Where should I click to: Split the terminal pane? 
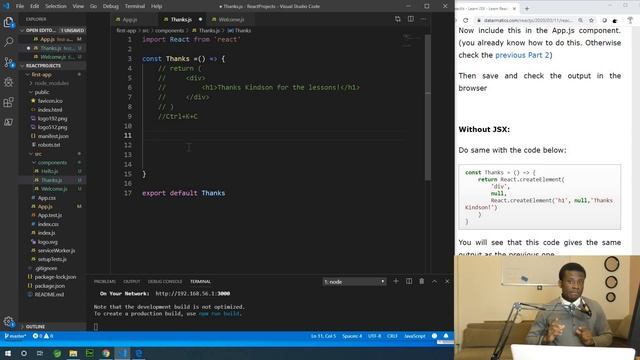pyautogui.click(x=409, y=281)
